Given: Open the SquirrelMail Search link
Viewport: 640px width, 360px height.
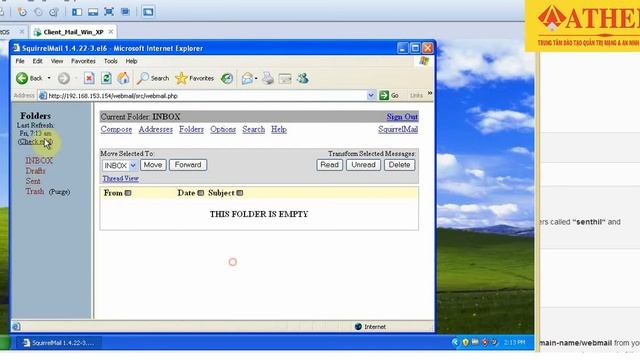Looking at the screenshot, I should point(253,129).
